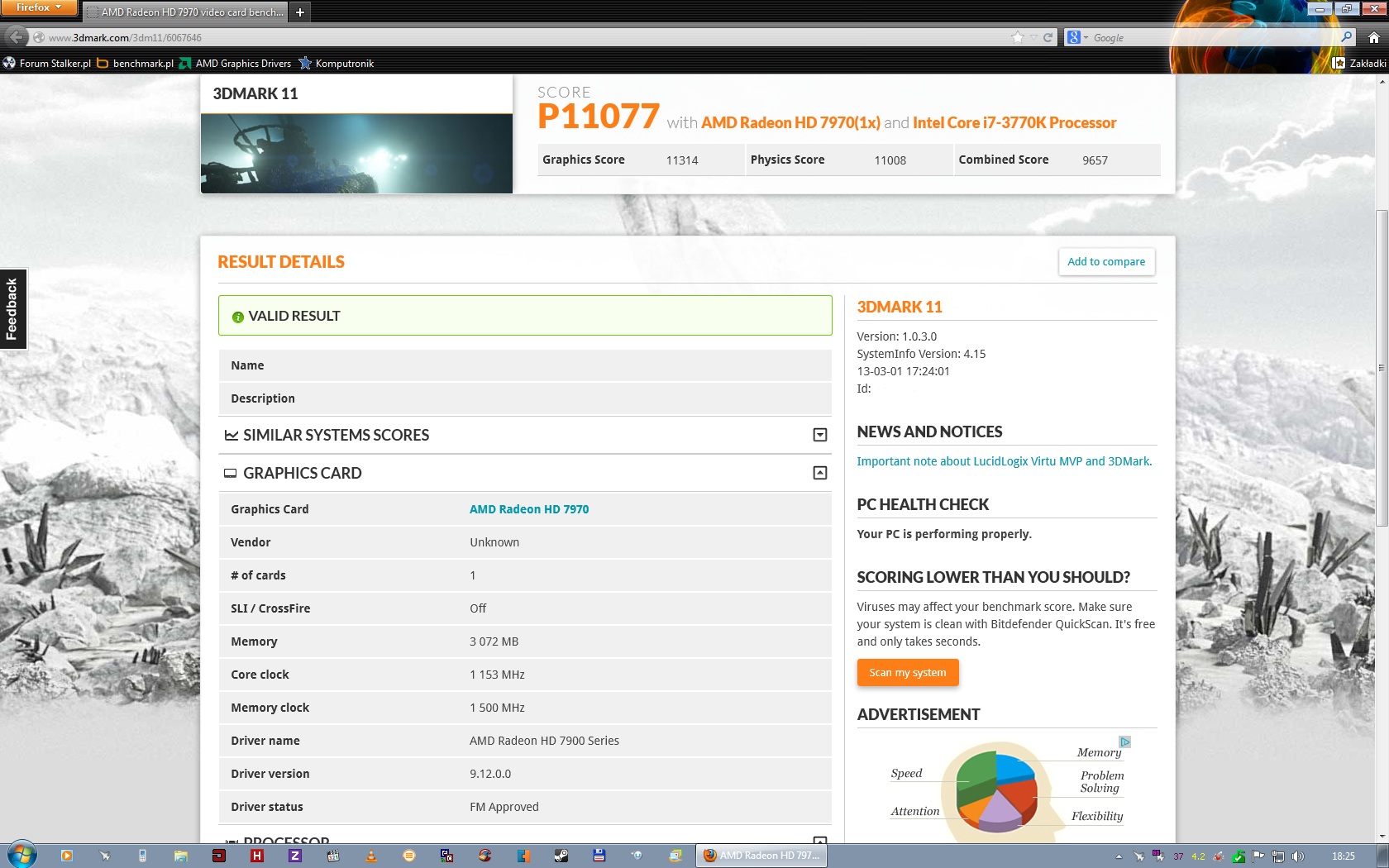The height and width of the screenshot is (868, 1389).
Task: Open the Google search engine dropdown
Action: click(x=1077, y=37)
